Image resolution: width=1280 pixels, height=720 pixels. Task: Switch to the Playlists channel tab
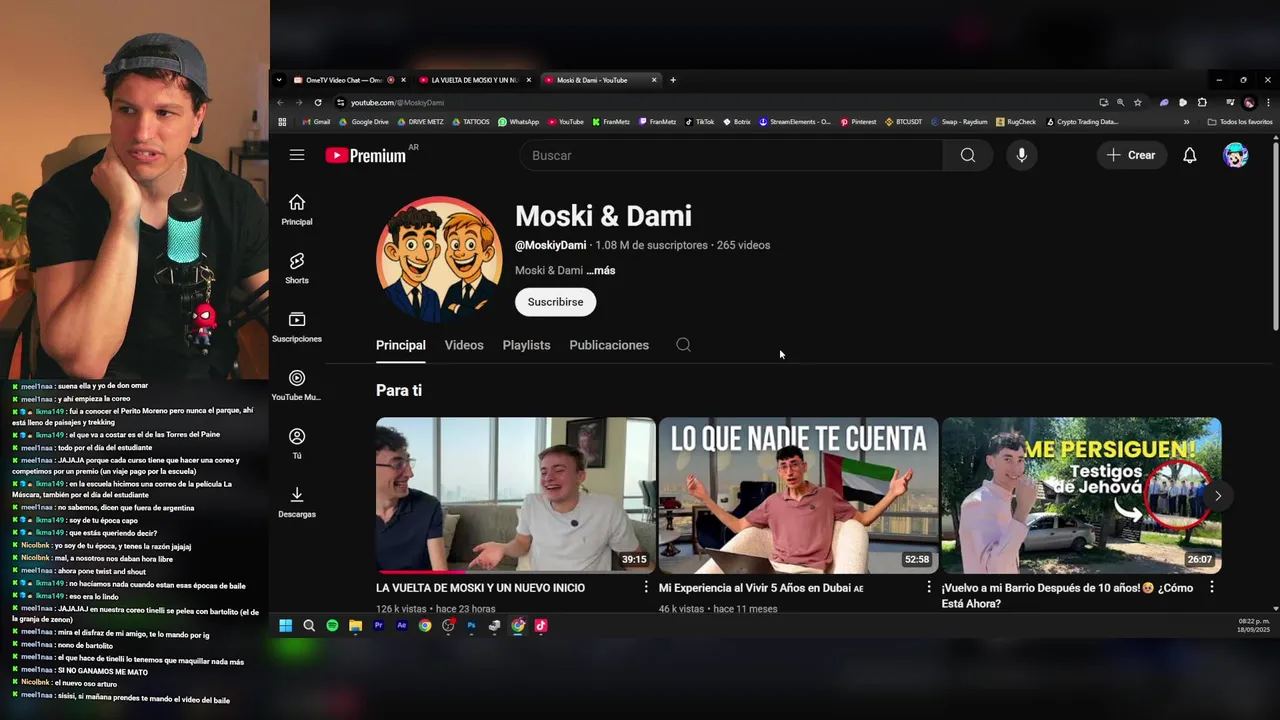click(526, 345)
